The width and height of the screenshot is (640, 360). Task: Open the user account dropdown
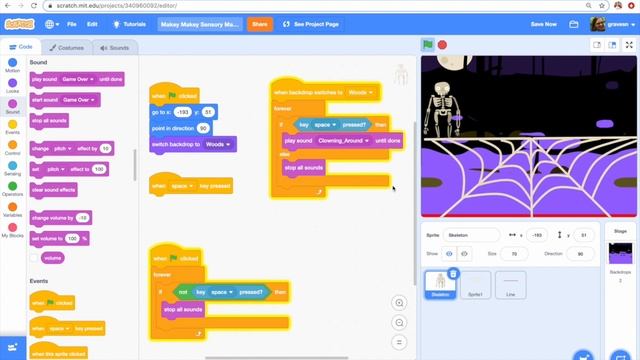pyautogui.click(x=612, y=24)
